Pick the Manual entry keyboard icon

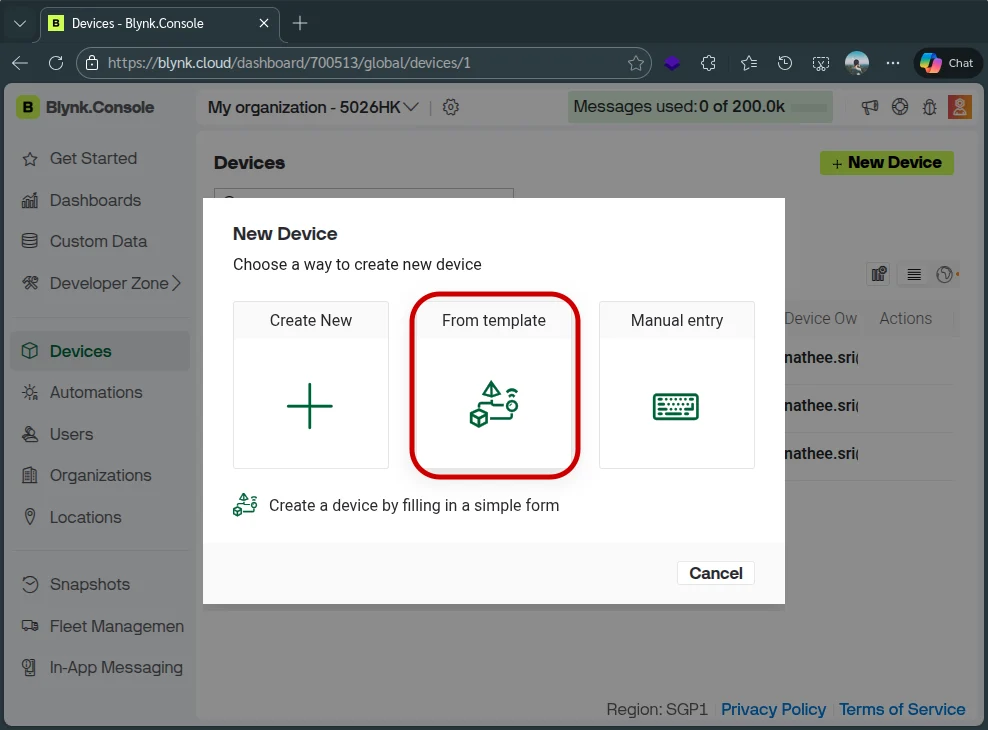[676, 406]
